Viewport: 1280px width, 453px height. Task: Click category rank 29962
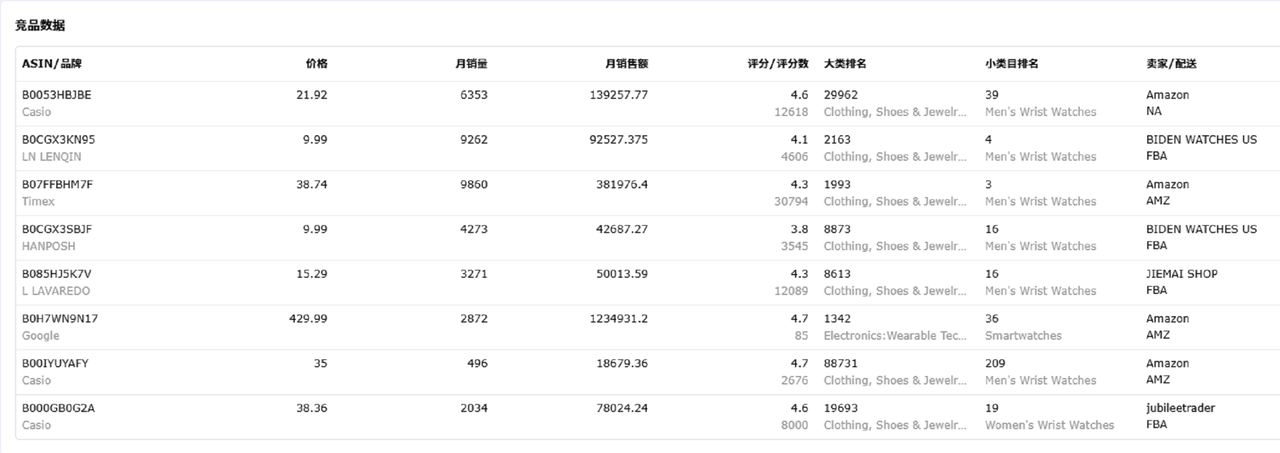click(x=841, y=95)
